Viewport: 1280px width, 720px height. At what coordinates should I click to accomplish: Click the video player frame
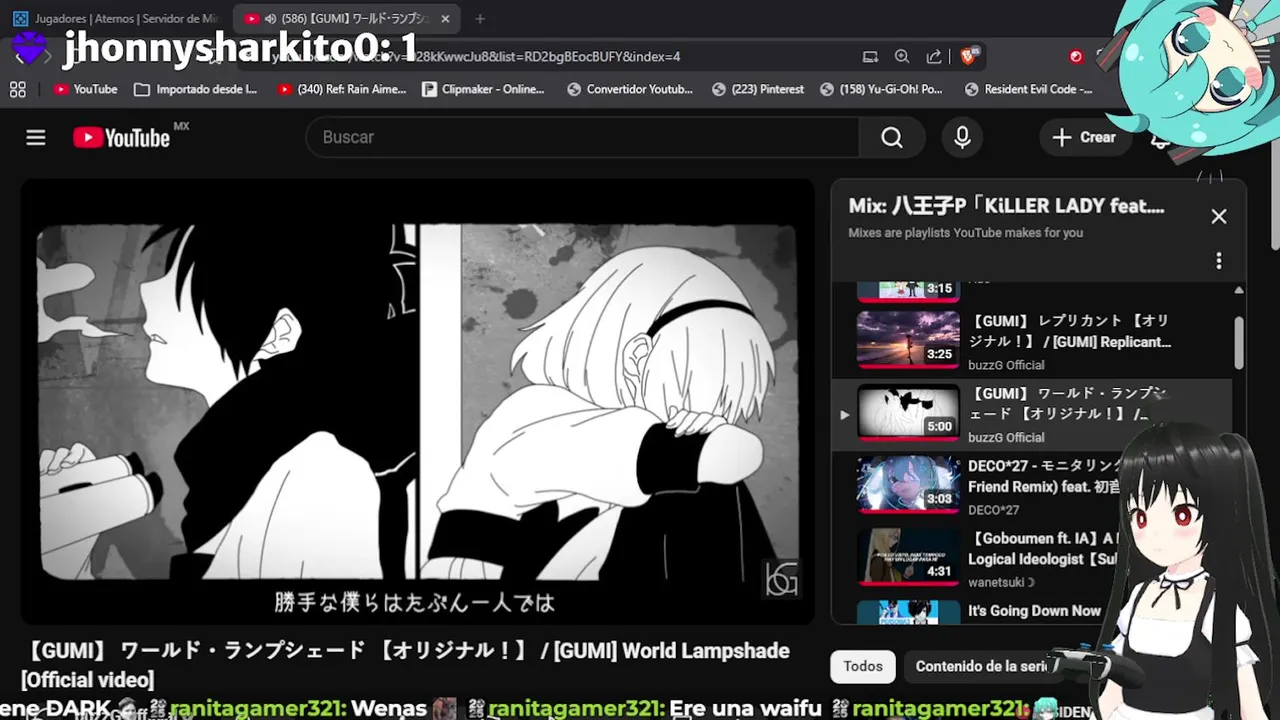coord(417,402)
